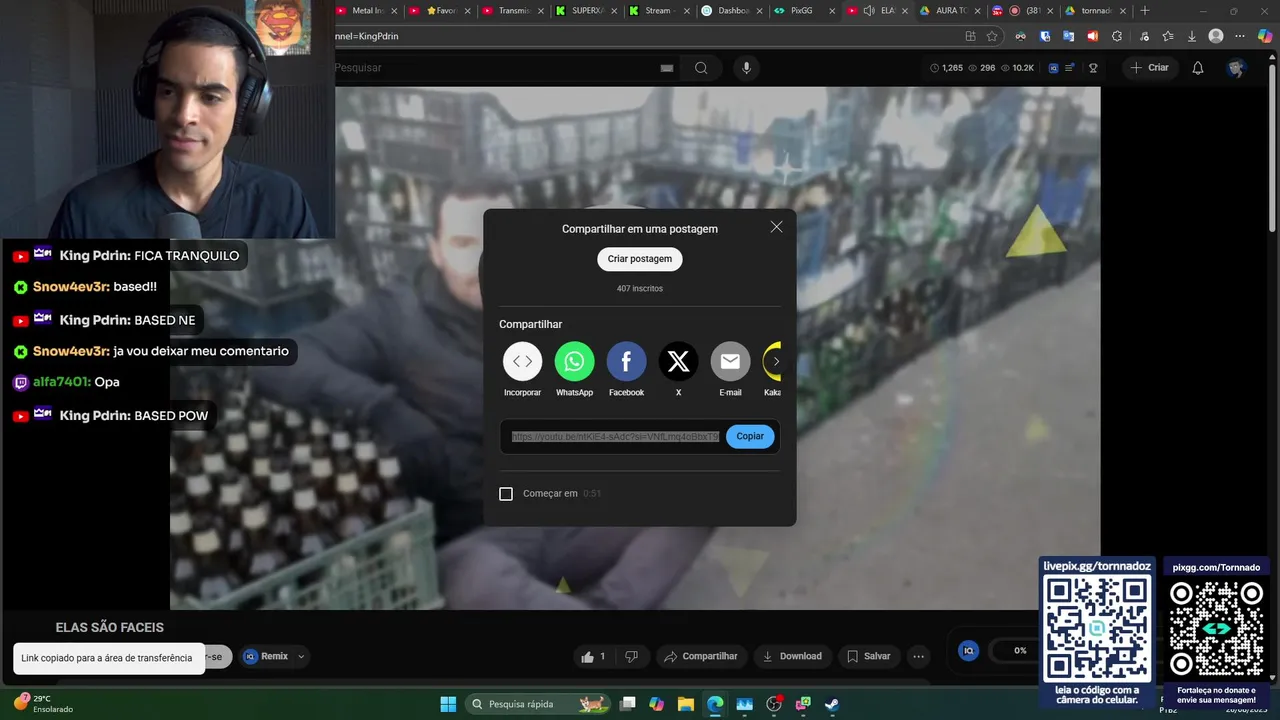Screen dimensions: 1280x720
Task: Open the Compartilhar share button under the video
Action: click(x=701, y=656)
